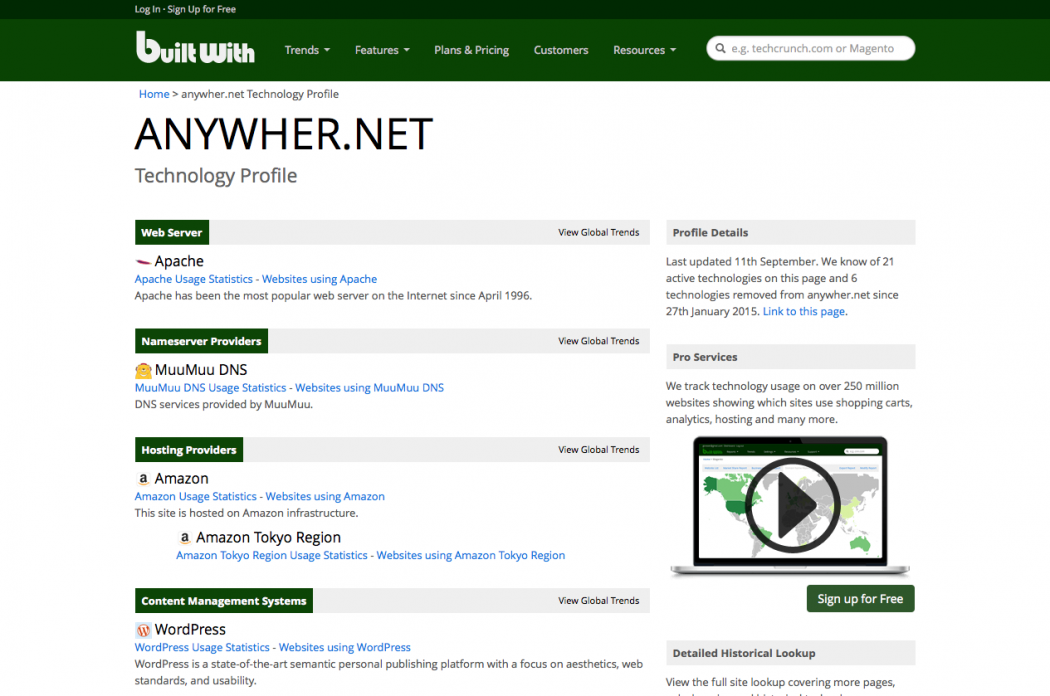Open the Features dropdown menu
Image resolution: width=1050 pixels, height=696 pixels.
[x=381, y=49]
